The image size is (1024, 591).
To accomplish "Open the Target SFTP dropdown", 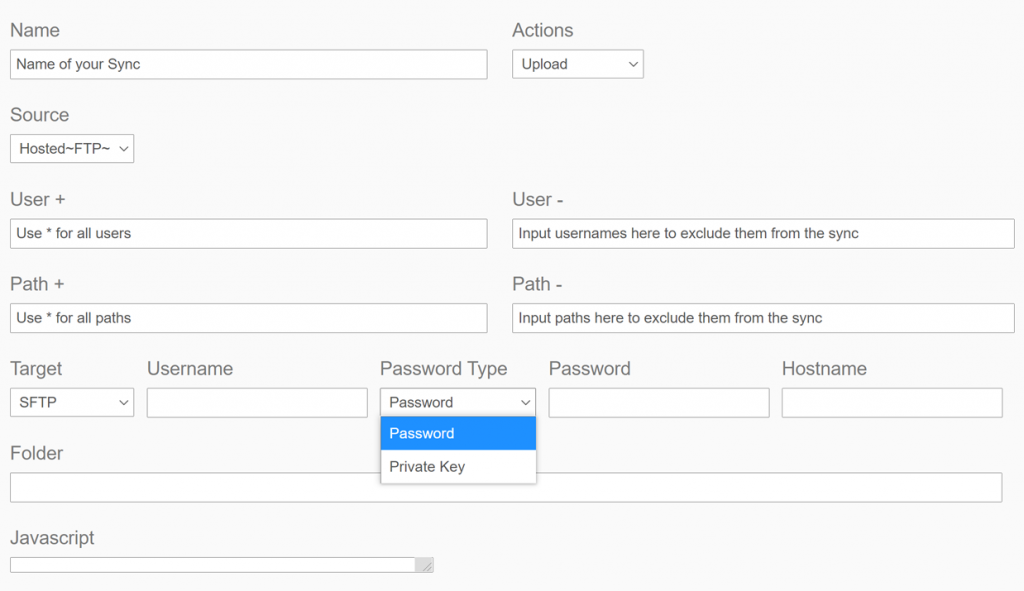I will pyautogui.click(x=72, y=402).
